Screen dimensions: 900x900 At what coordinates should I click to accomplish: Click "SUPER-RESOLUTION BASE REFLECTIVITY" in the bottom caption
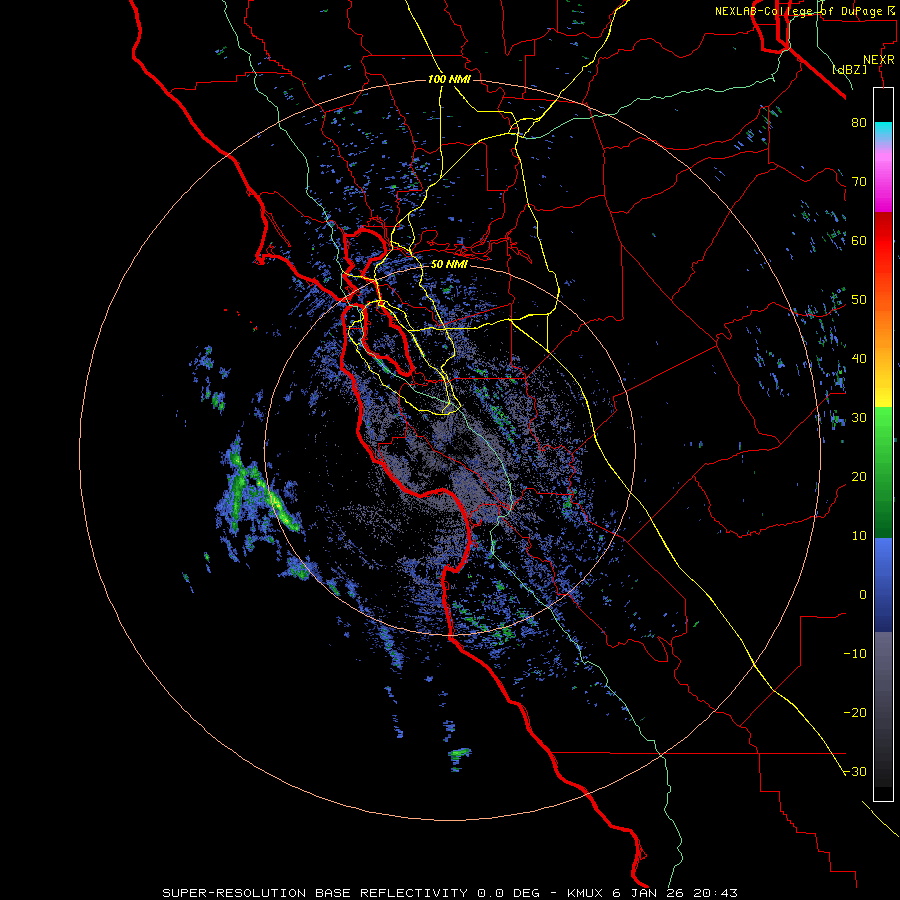(315, 893)
